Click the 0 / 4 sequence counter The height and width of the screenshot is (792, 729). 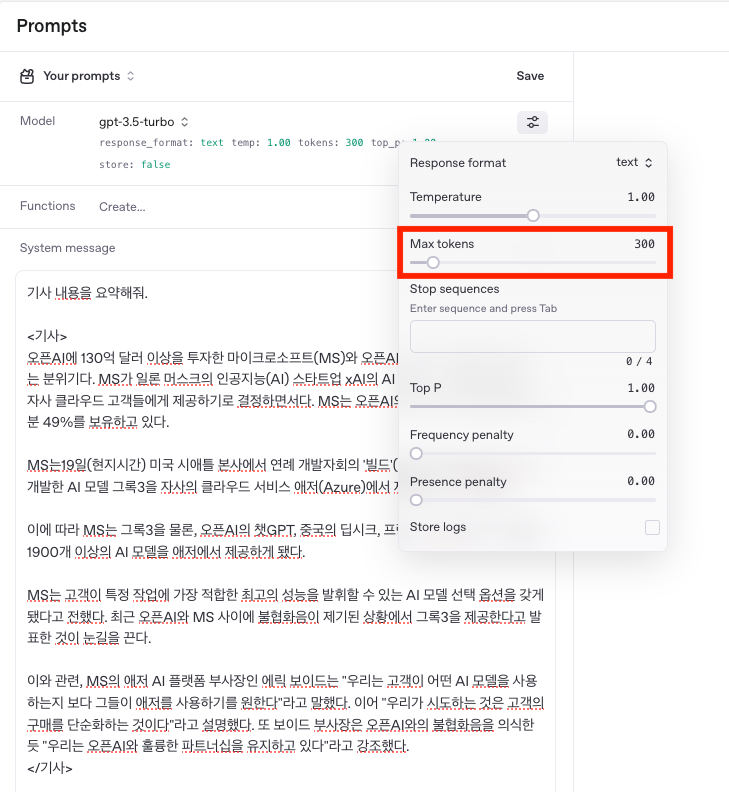[x=639, y=361]
